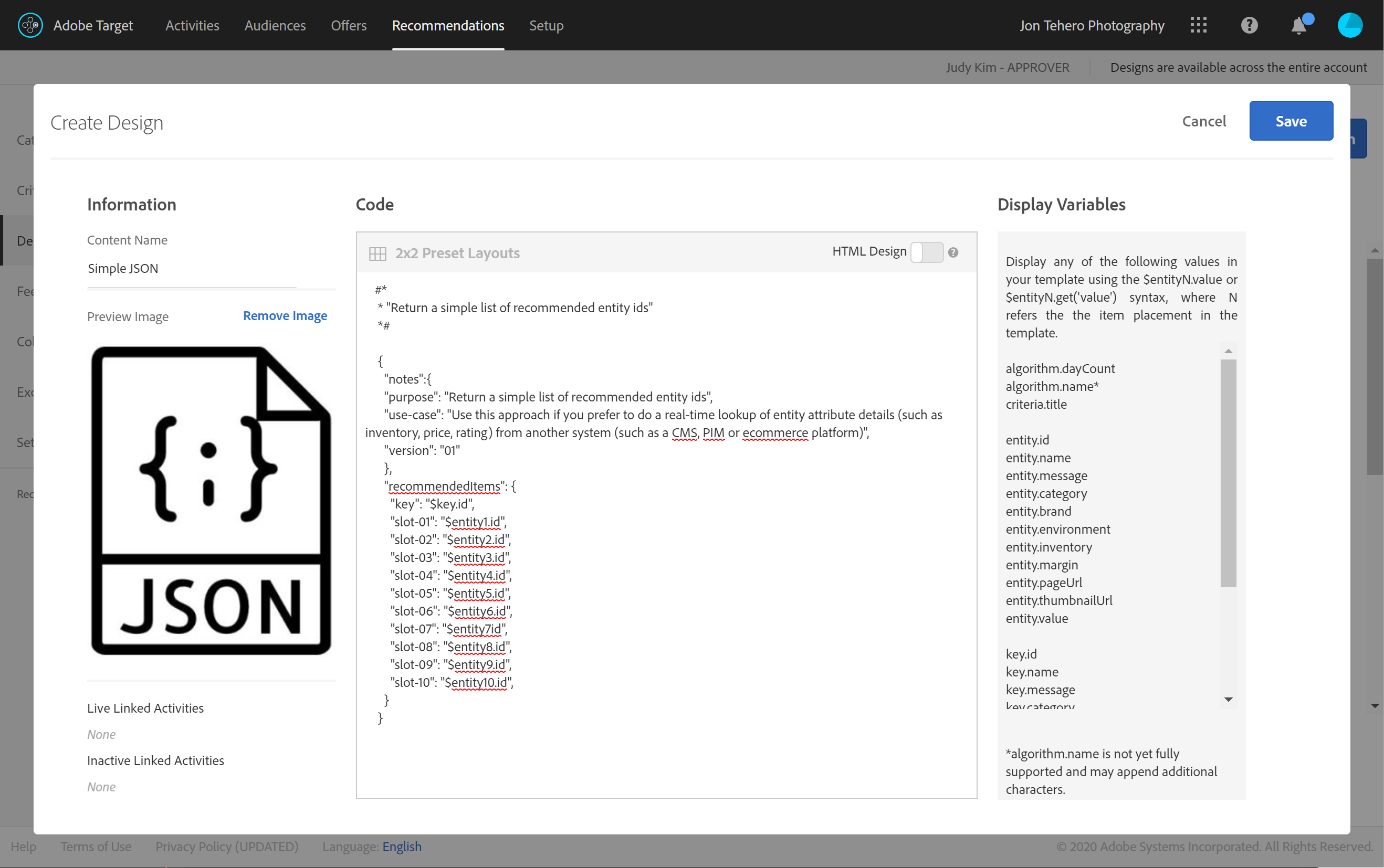Click the Adobe Target logo icon

tap(30, 25)
